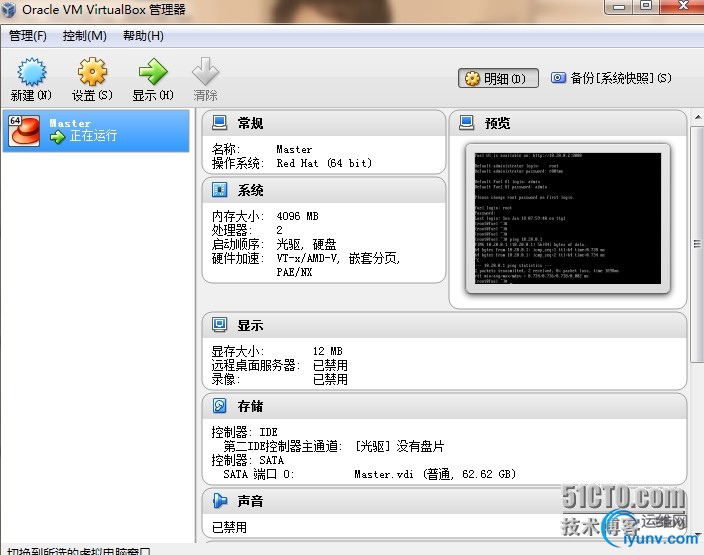Open the 控制(M) menu
Image resolution: width=704 pixels, height=555 pixels.
[x=84, y=36]
